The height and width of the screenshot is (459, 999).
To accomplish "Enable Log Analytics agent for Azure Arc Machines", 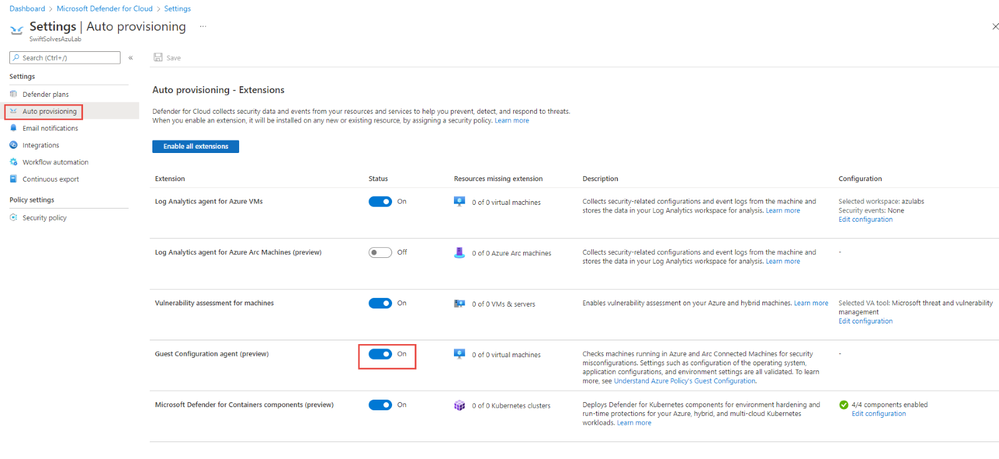I will tap(380, 252).
